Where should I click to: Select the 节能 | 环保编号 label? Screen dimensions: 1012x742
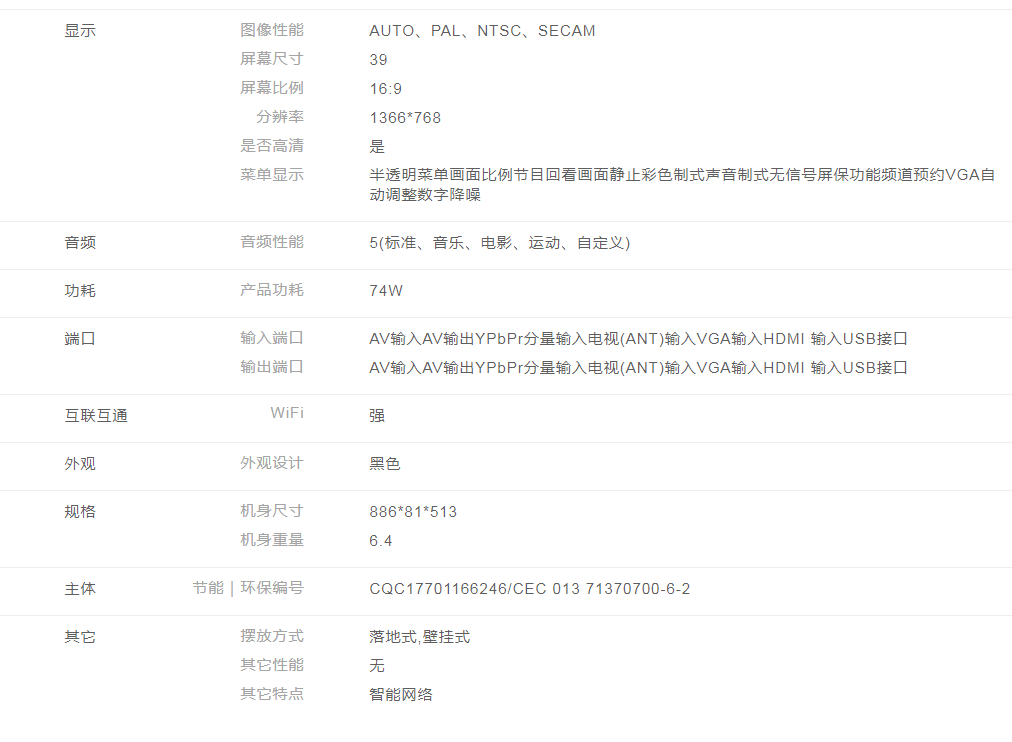click(248, 588)
